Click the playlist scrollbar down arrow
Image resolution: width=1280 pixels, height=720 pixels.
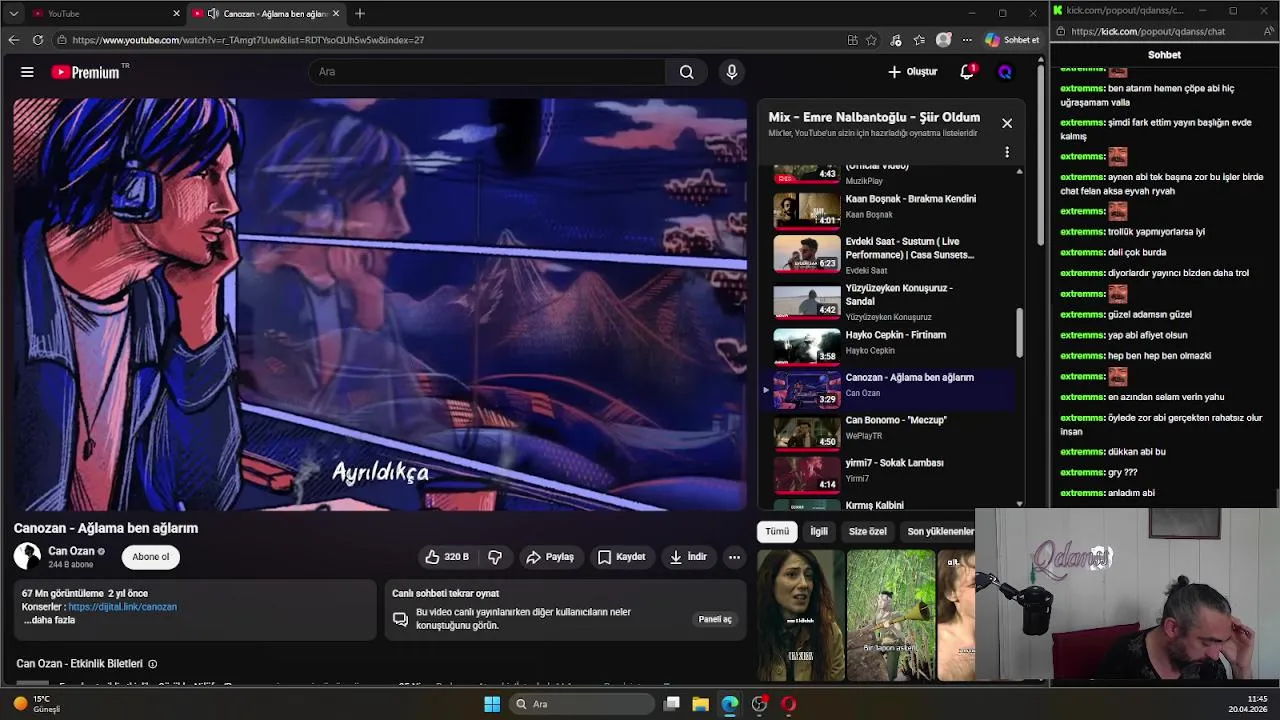coord(1020,504)
